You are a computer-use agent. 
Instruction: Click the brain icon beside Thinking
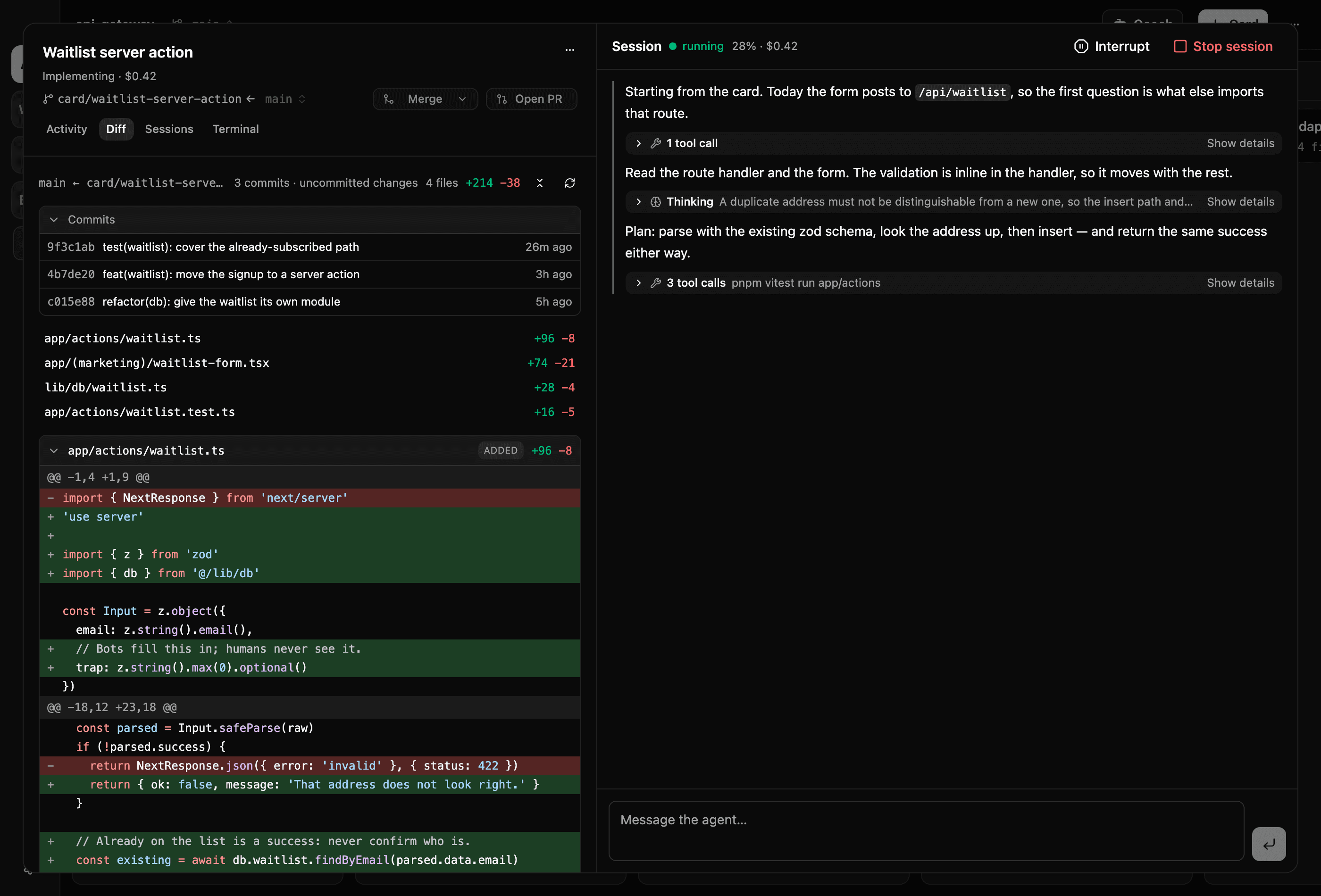pyautogui.click(x=655, y=202)
